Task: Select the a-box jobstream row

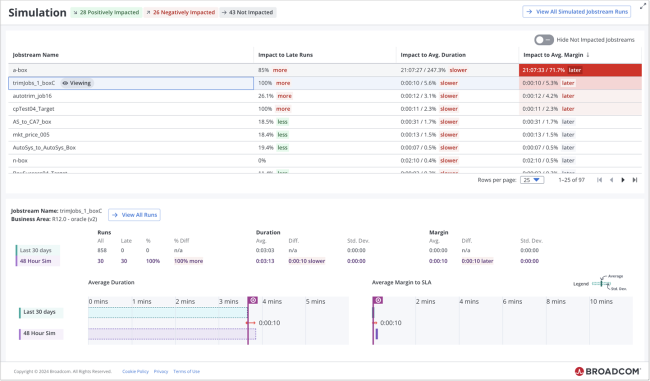Action: [x=325, y=70]
